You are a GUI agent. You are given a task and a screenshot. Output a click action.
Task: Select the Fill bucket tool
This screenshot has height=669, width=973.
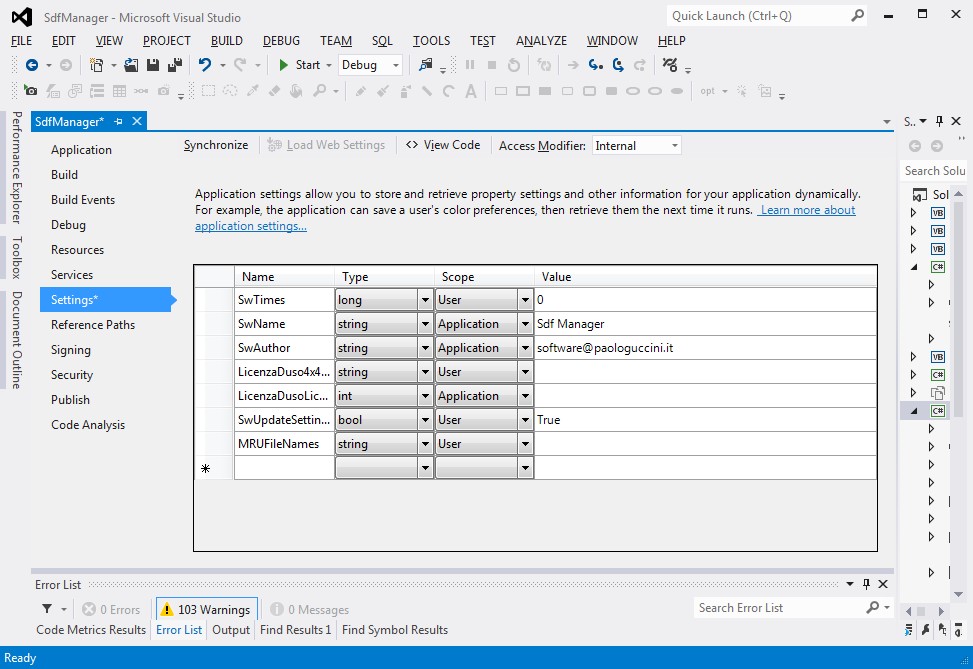pyautogui.click(x=297, y=91)
